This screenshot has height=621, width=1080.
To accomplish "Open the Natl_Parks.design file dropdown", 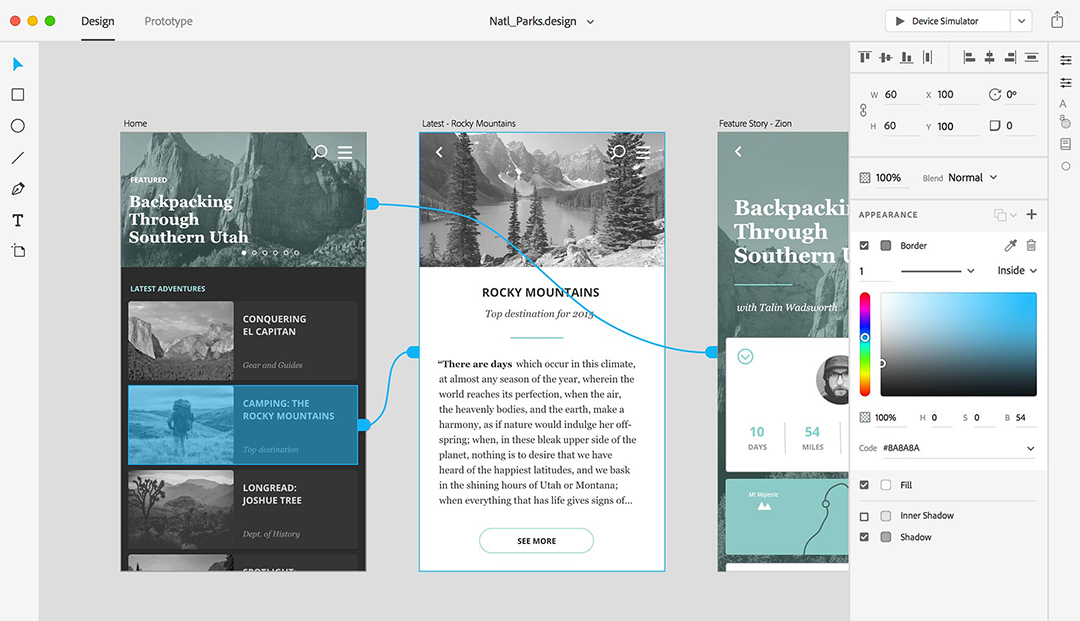I will [590, 21].
